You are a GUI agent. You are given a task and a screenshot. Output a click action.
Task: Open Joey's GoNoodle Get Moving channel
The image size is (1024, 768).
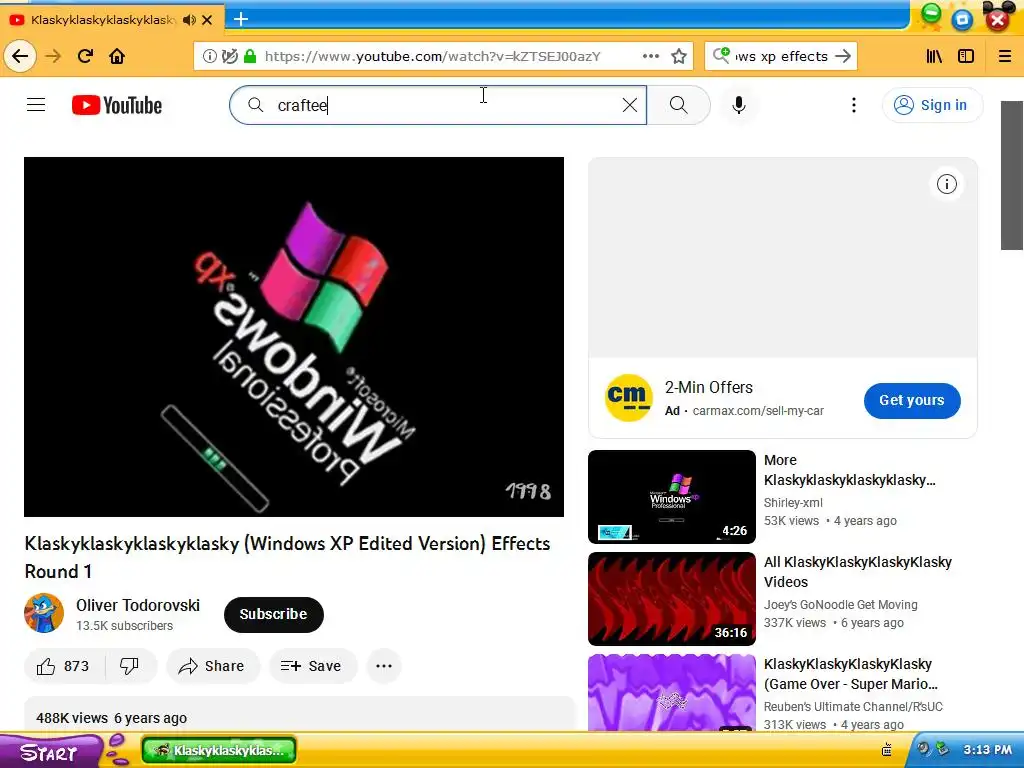tap(840, 605)
